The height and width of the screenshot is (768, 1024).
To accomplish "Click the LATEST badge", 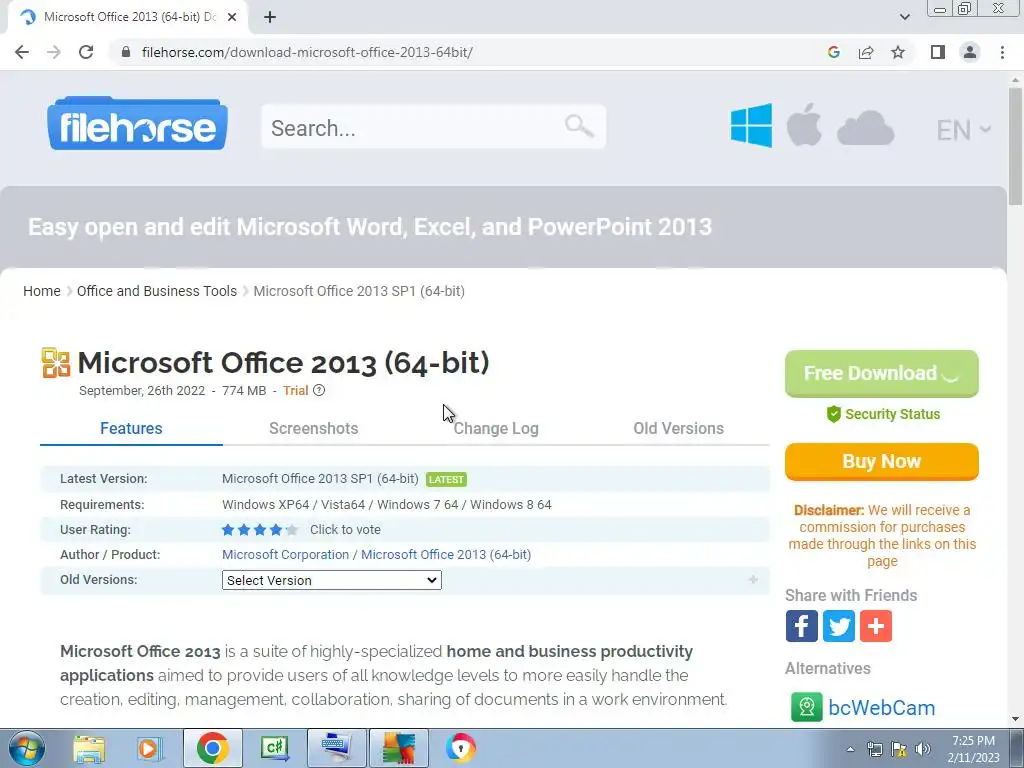I will 446,479.
